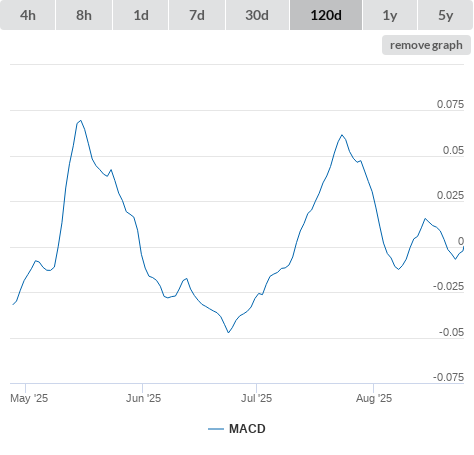474x455 pixels.
Task: Click the Aug '25 axis label
Action: [374, 398]
